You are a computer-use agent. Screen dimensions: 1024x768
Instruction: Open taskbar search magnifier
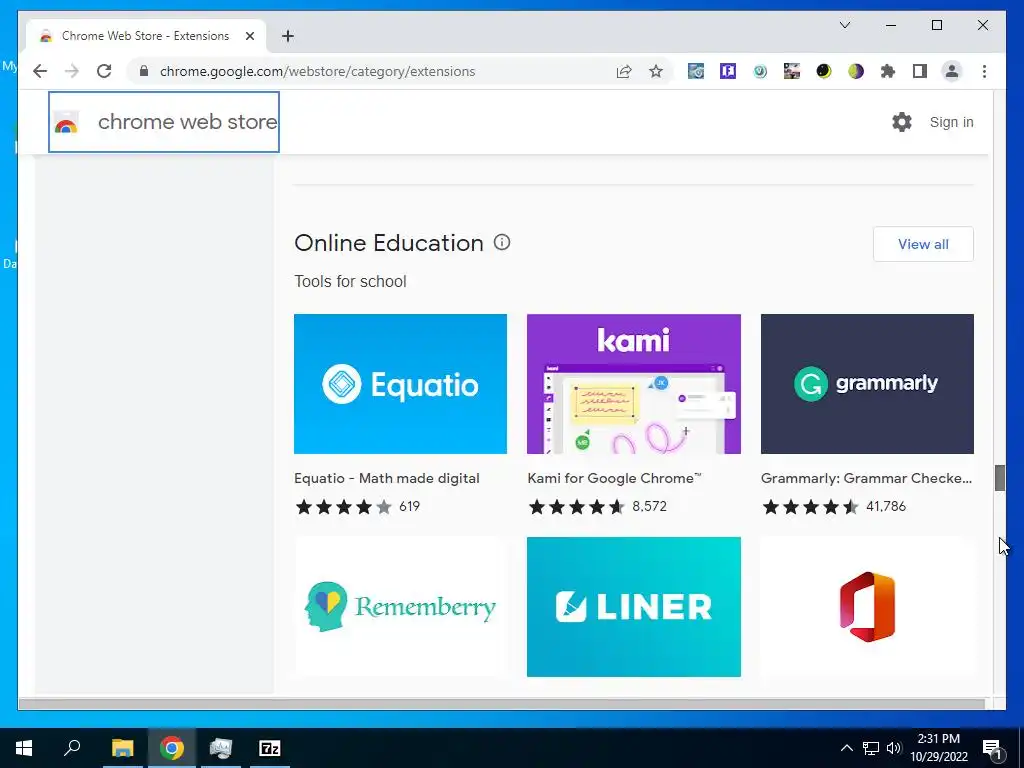coord(72,748)
